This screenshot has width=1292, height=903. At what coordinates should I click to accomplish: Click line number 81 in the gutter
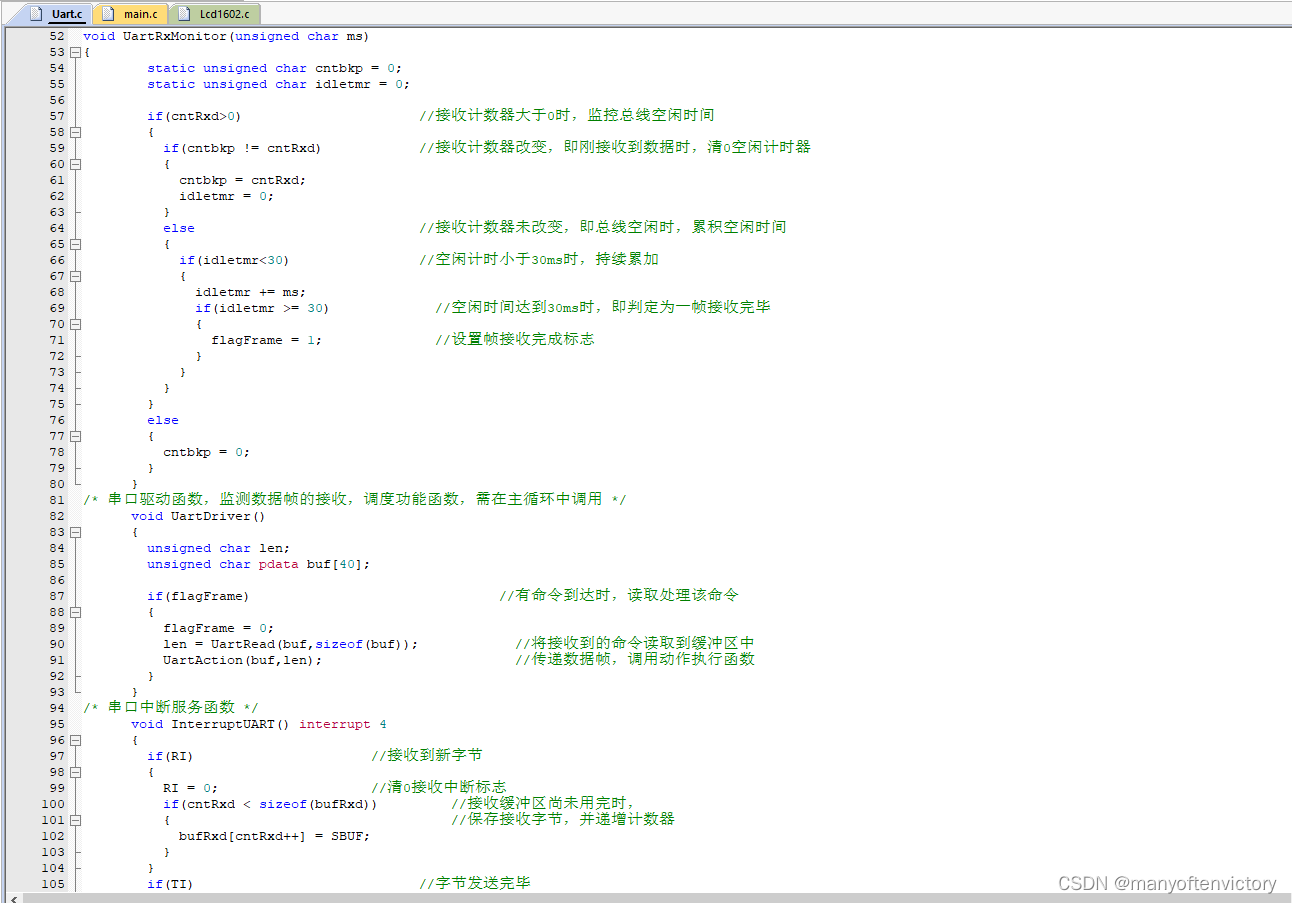click(x=56, y=500)
